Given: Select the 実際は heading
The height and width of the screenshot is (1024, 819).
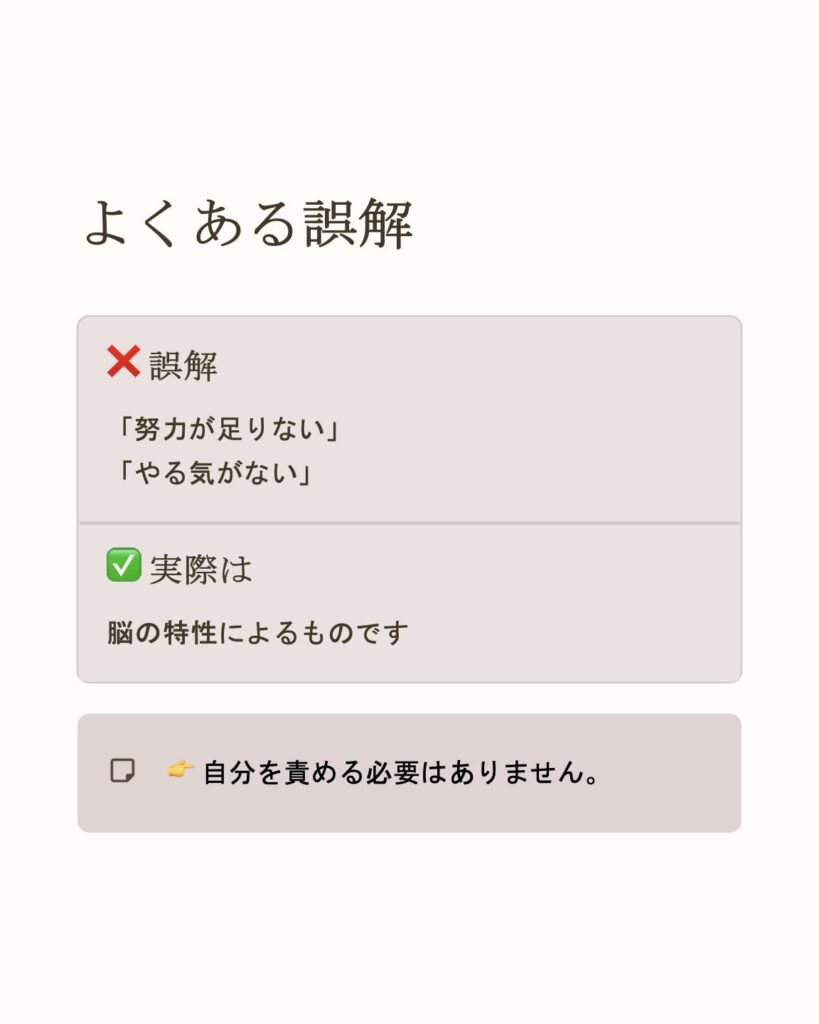Looking at the screenshot, I should click(x=200, y=569).
